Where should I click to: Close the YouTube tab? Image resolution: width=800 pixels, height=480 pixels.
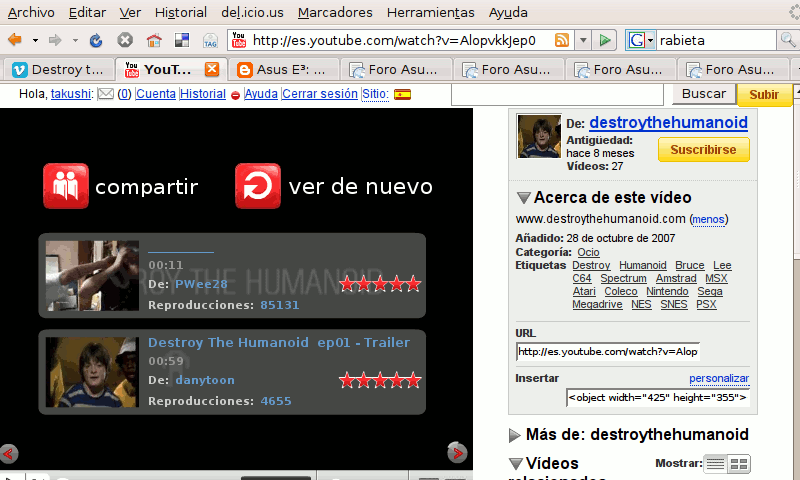(x=212, y=69)
